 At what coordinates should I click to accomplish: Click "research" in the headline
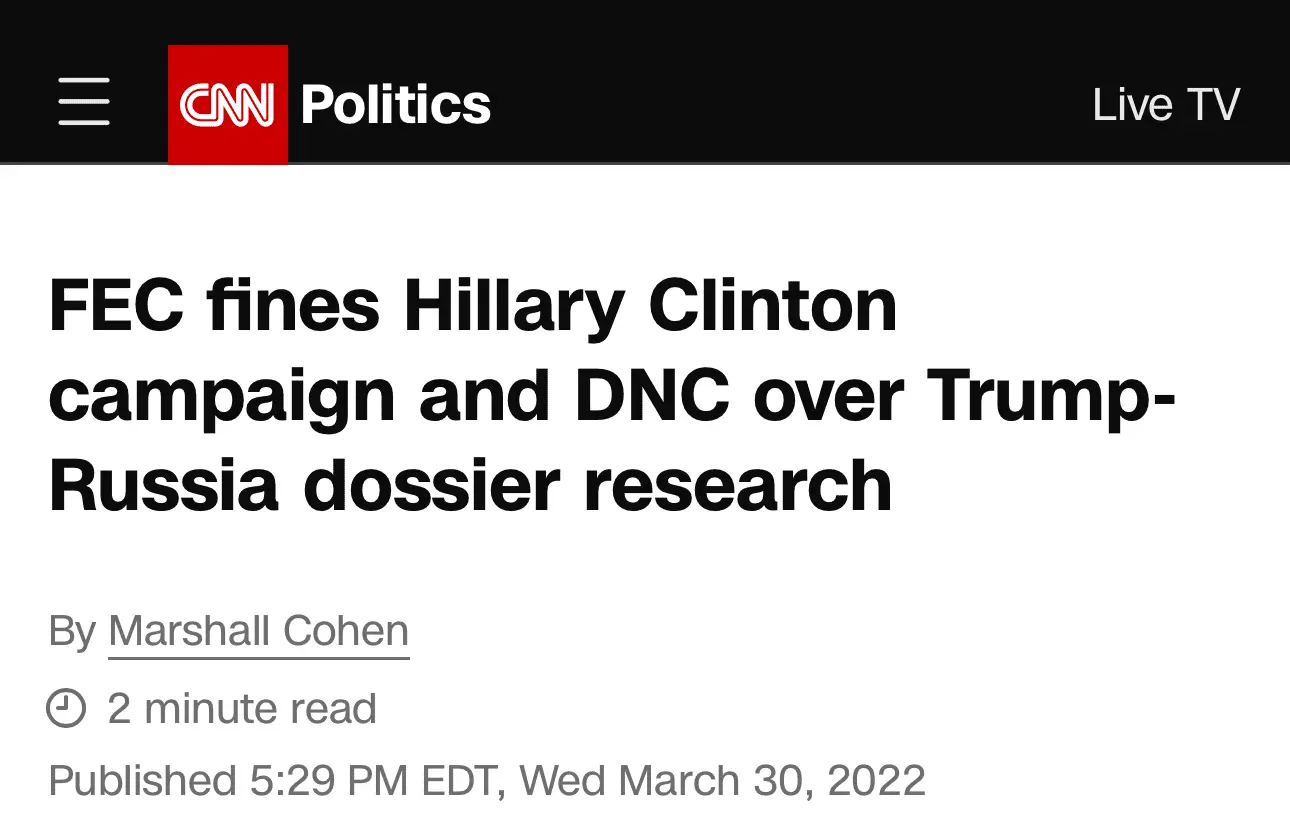point(737,486)
